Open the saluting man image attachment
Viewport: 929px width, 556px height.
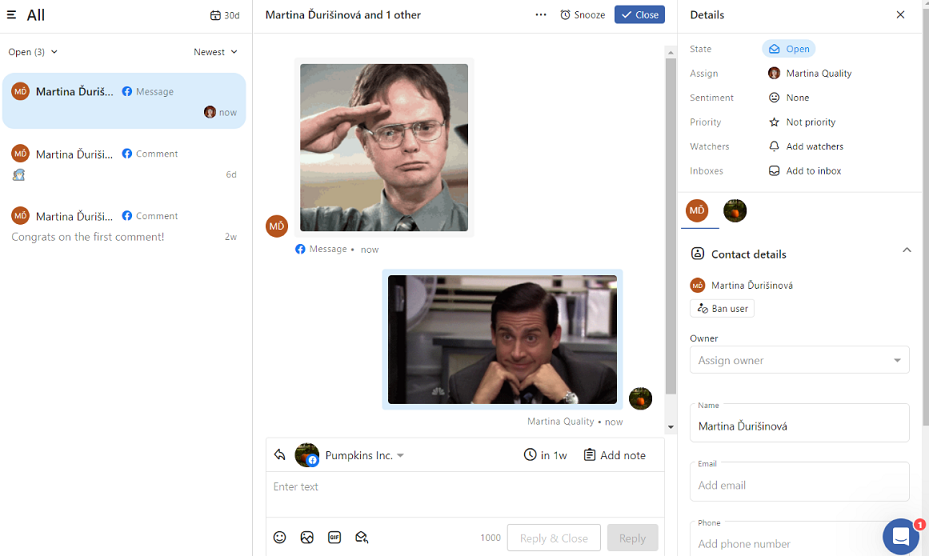coord(384,148)
